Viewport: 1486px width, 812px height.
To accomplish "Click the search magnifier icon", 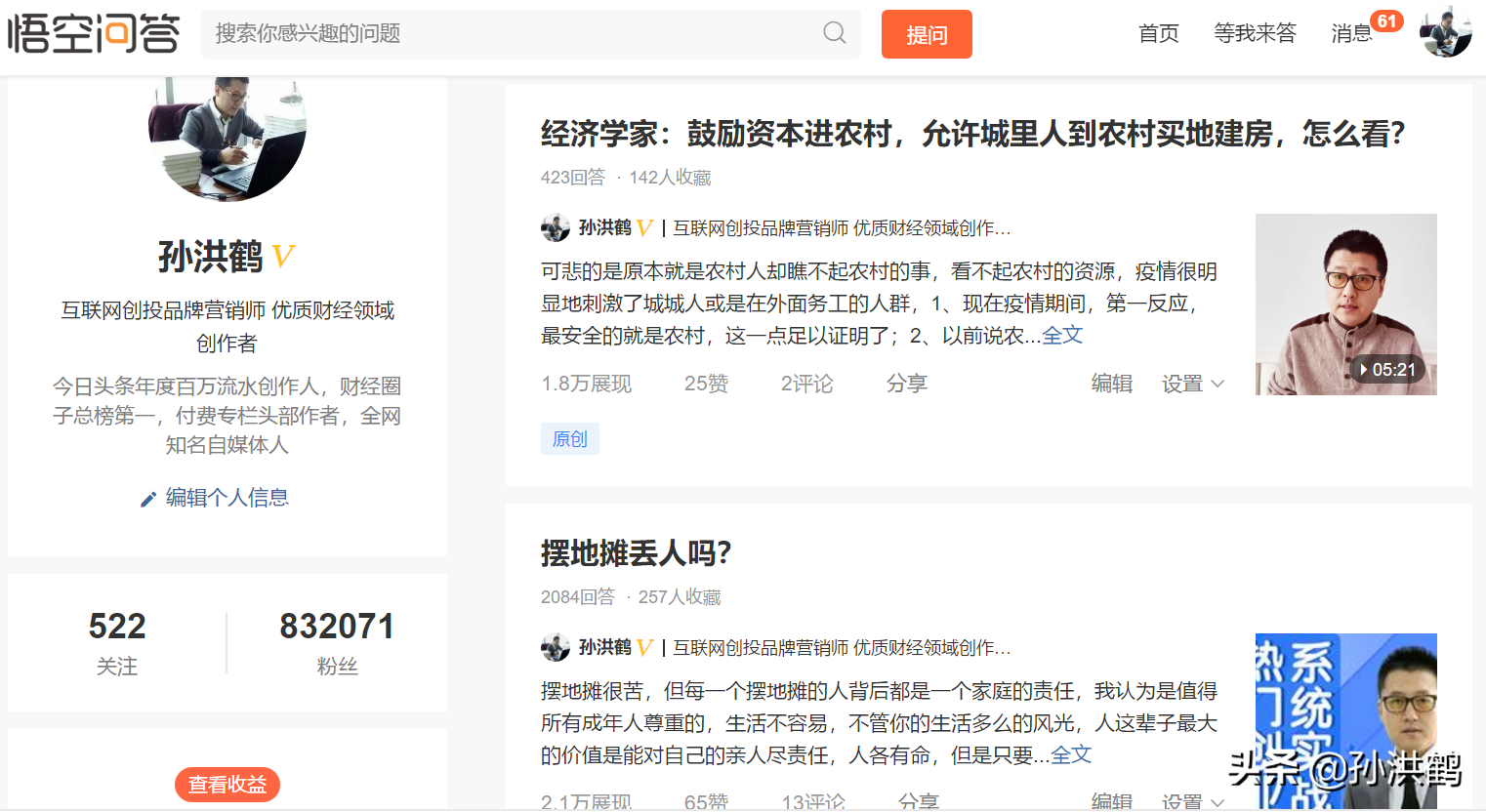I will click(x=833, y=33).
